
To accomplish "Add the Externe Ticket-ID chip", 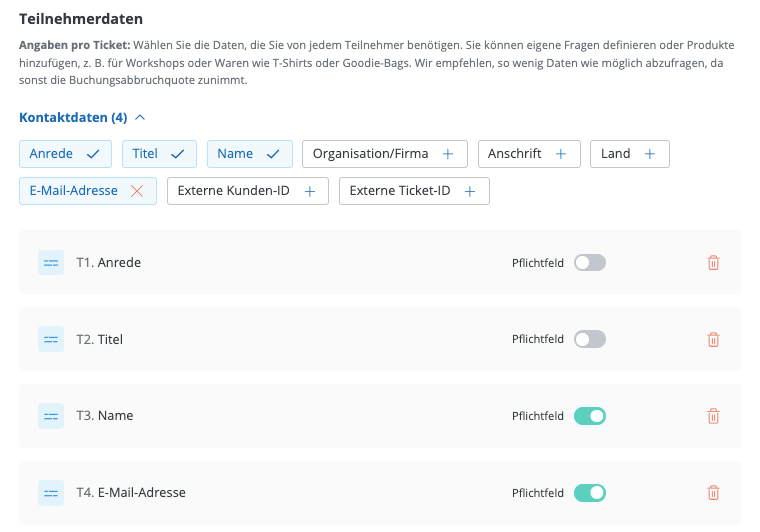I will (414, 191).
